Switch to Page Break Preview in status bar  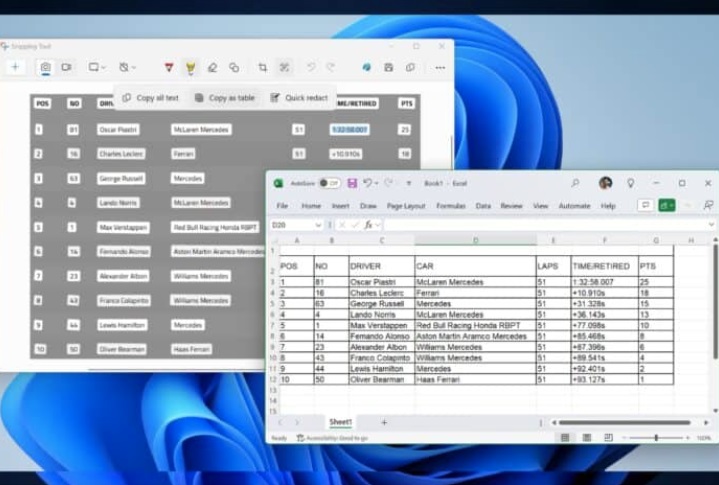(608, 438)
